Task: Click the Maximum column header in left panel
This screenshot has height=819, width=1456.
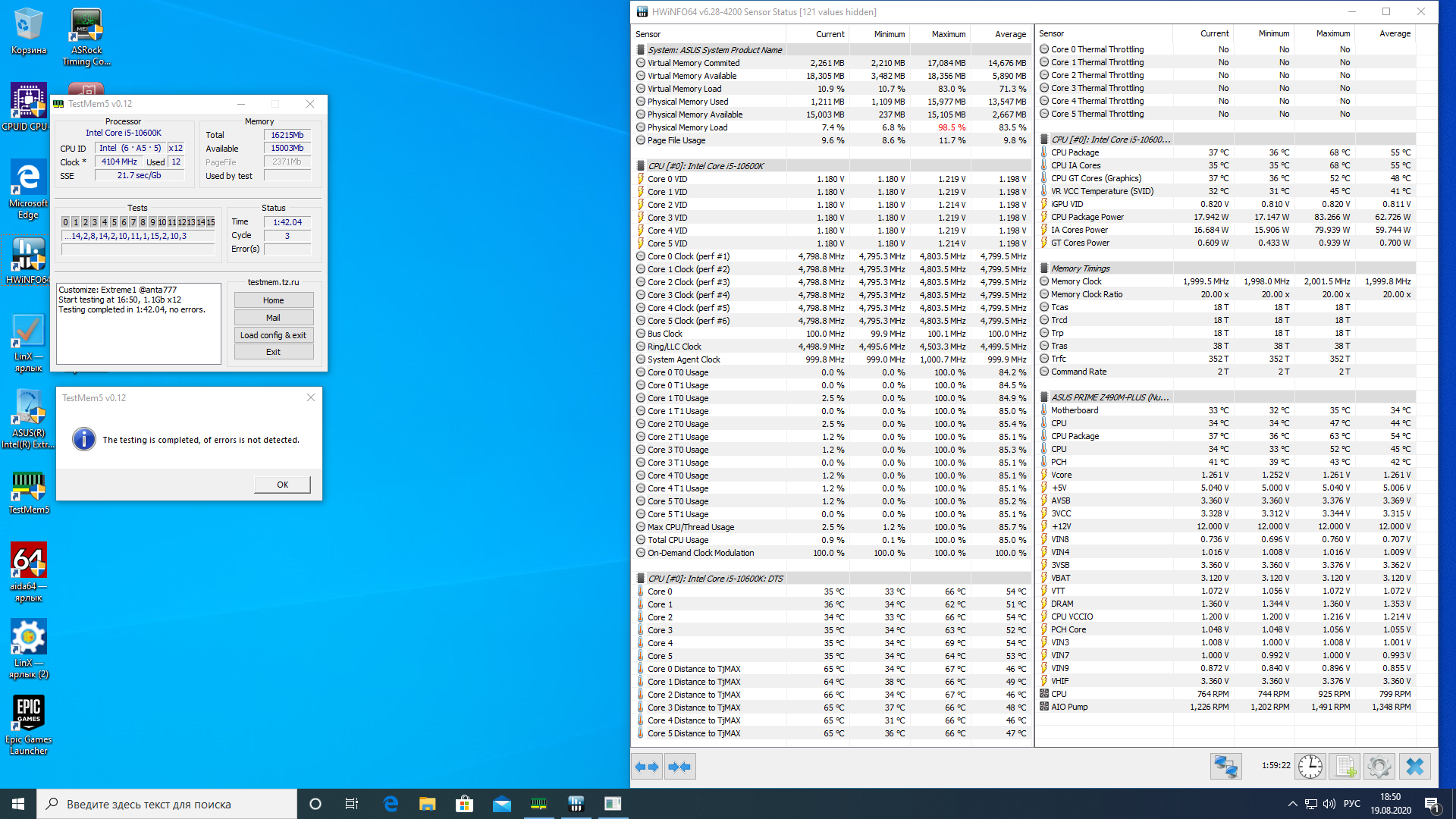Action: point(948,34)
